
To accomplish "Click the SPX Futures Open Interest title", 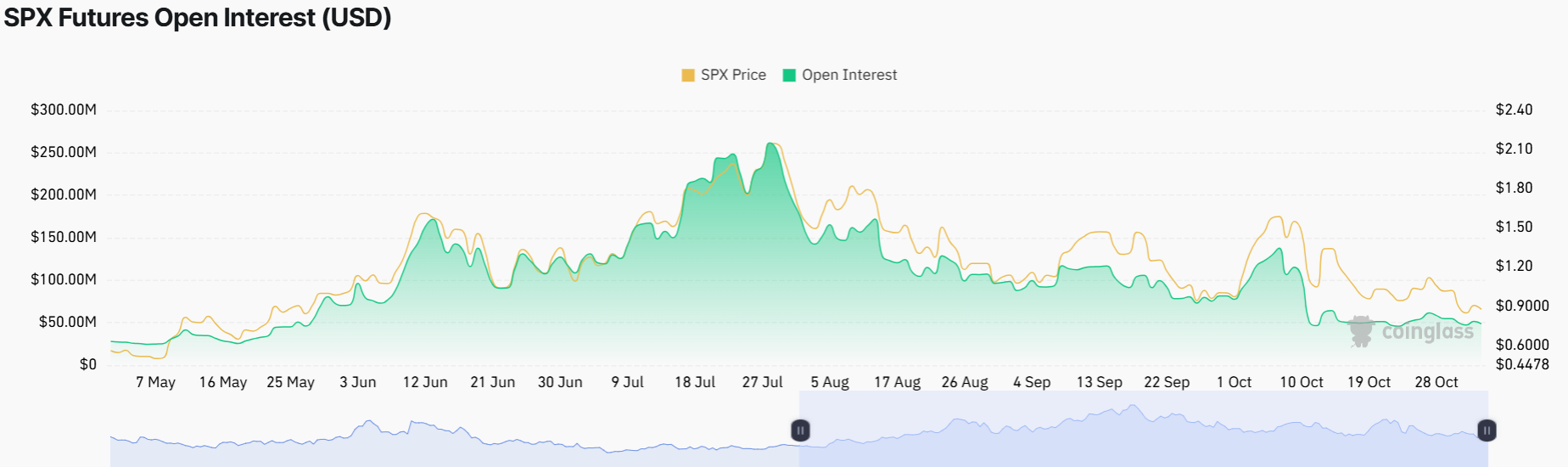I will pos(198,17).
